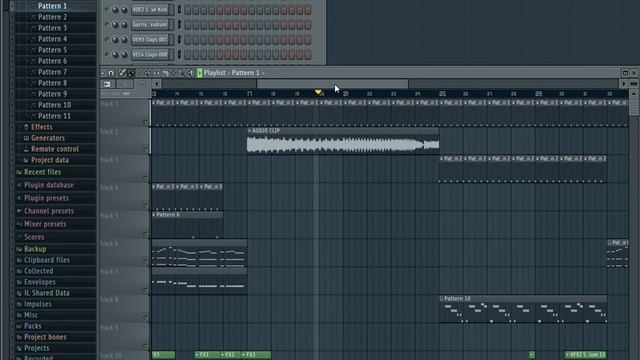Open the Pattern 6 clip menu arrow
Screen dimensions: 640x360
154,215
